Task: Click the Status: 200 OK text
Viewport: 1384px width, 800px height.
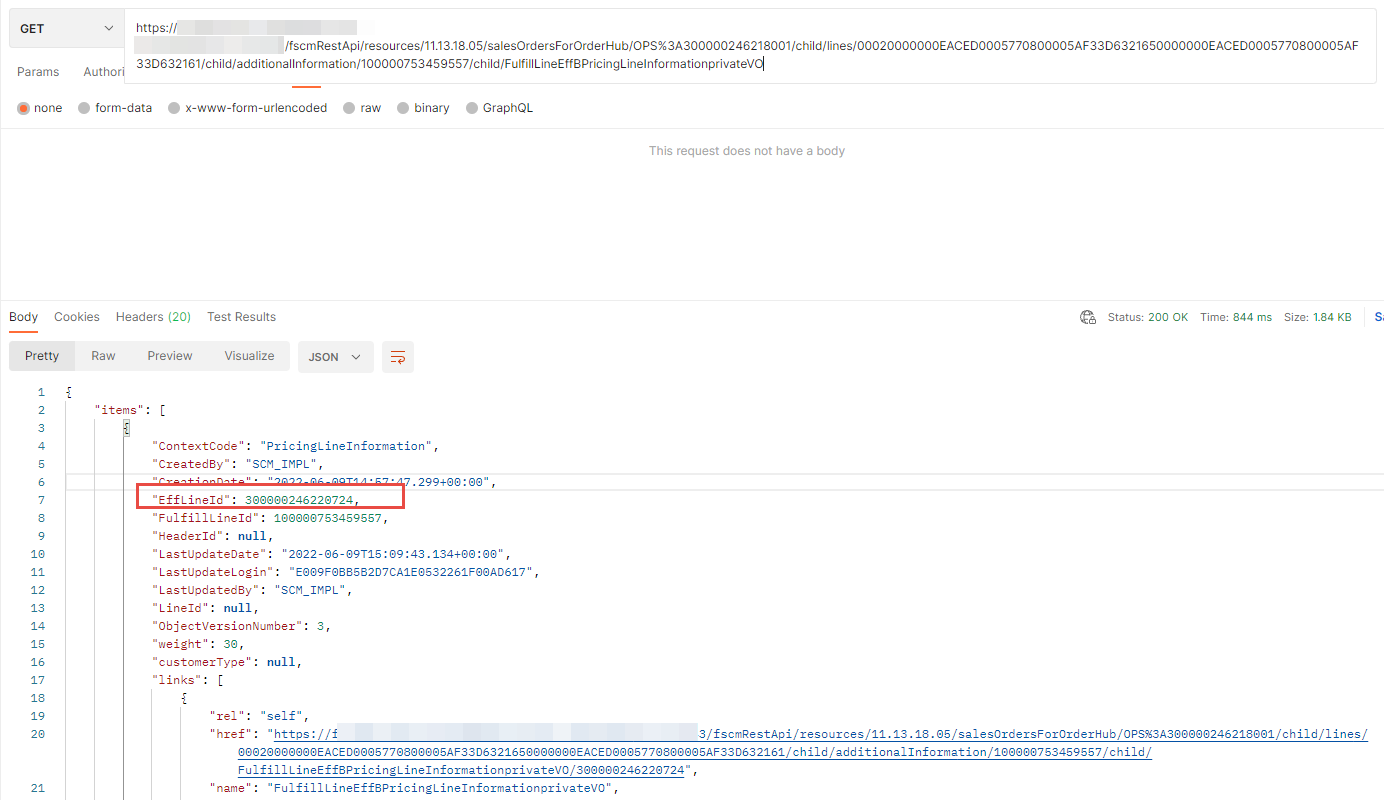Action: (1148, 317)
